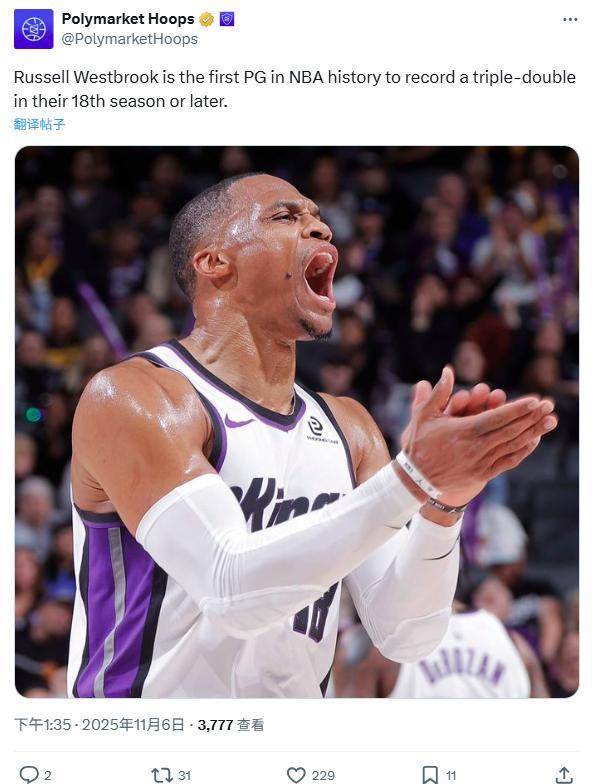The height and width of the screenshot is (784, 592).
Task: Click the translate post link
Action: (39, 124)
